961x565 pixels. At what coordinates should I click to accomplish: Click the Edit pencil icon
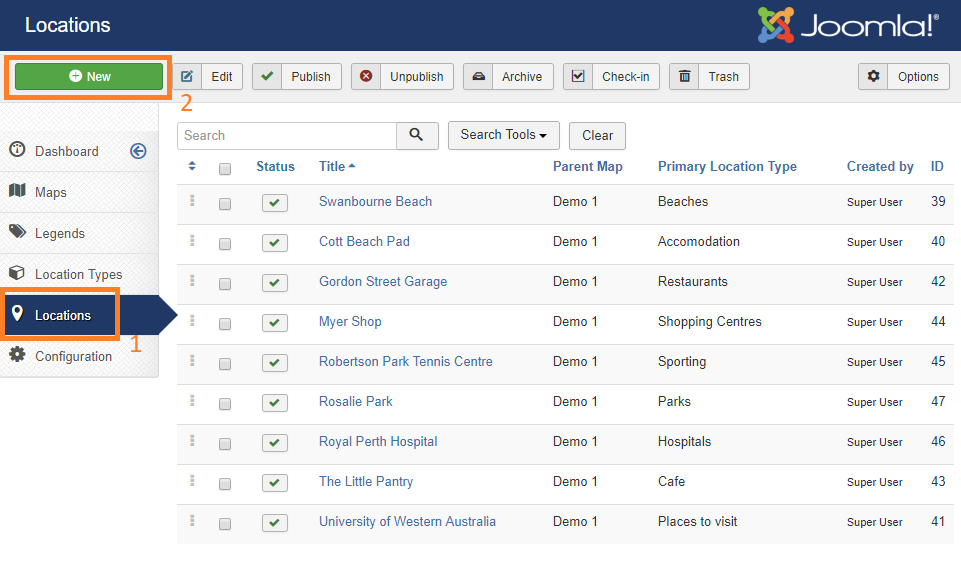coord(187,77)
